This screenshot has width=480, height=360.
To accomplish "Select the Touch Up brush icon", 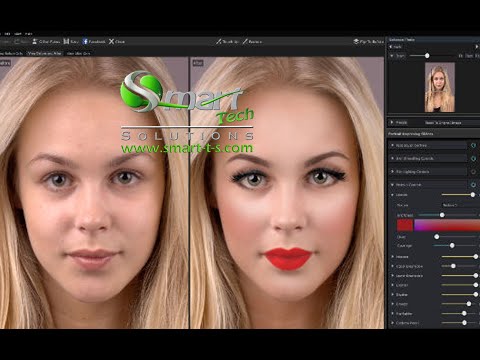I will pos(219,41).
